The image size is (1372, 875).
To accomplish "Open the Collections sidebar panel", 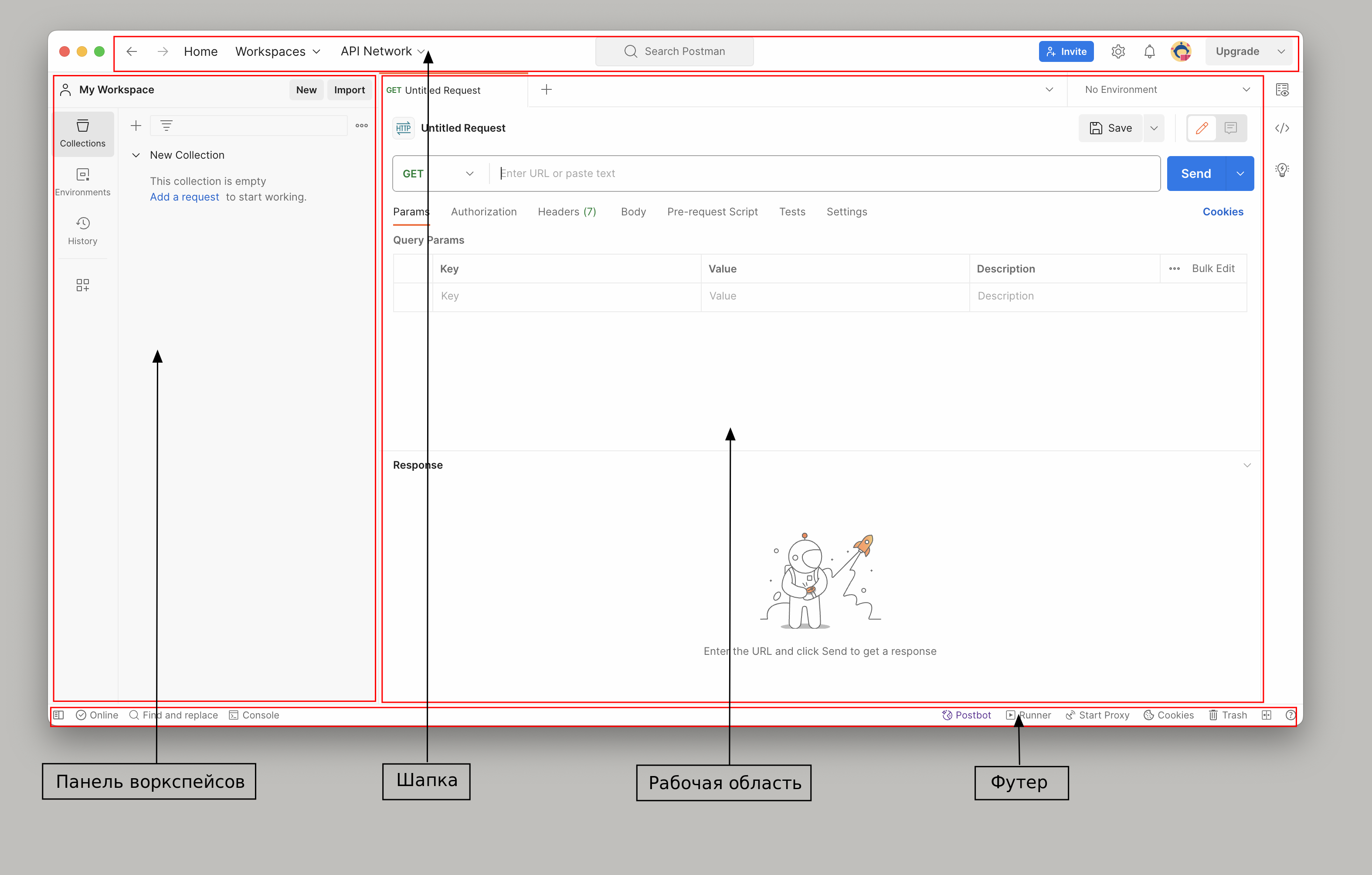I will (83, 133).
